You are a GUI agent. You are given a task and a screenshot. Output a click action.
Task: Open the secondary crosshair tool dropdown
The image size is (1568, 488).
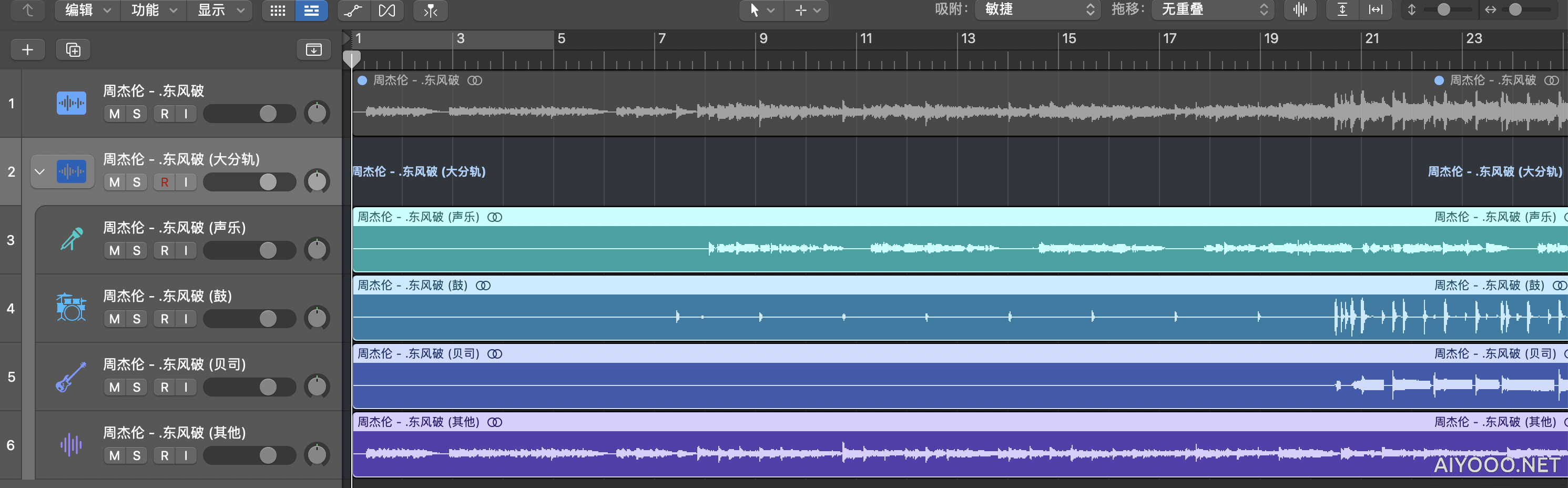[807, 11]
